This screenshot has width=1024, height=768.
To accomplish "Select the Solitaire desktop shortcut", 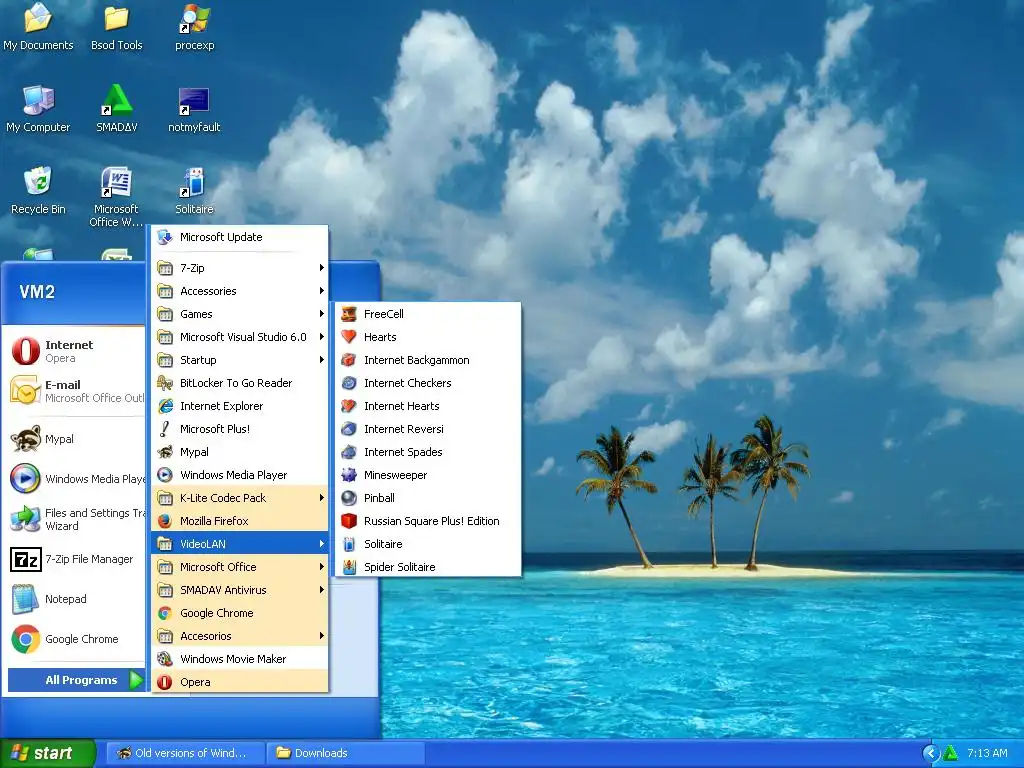I will pyautogui.click(x=194, y=191).
